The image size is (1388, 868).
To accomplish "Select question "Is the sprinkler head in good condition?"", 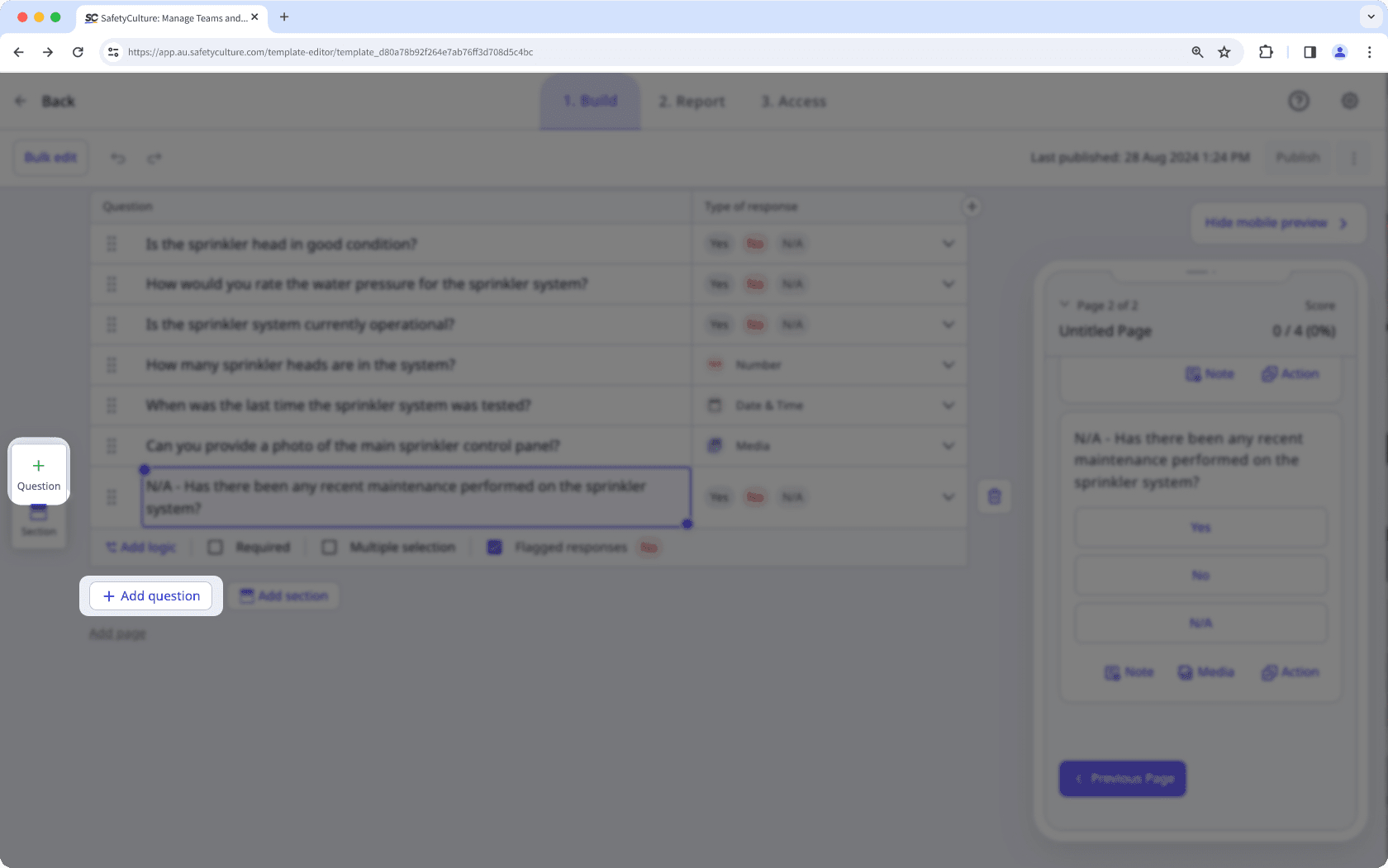I will click(x=281, y=244).
